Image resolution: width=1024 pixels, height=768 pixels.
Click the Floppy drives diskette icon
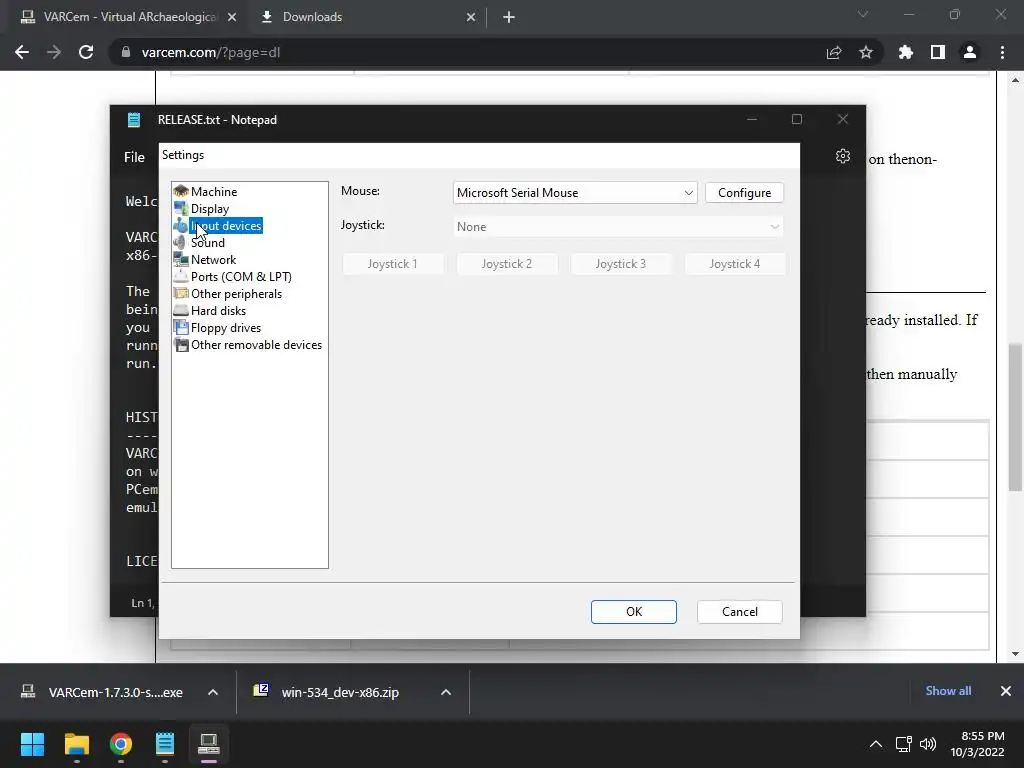pos(181,327)
